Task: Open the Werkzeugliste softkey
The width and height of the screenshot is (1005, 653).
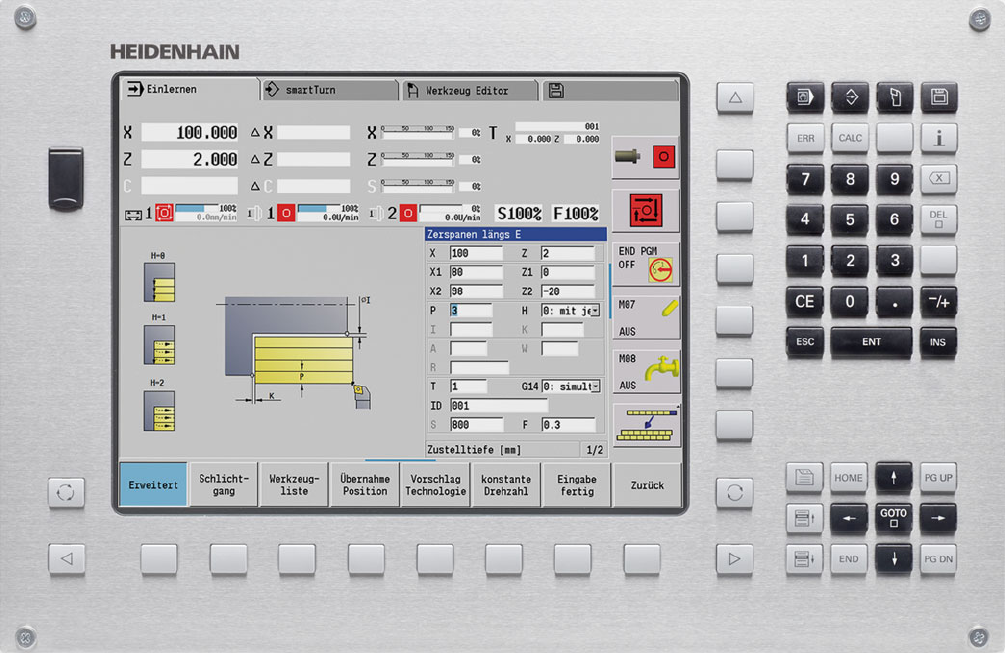Action: pos(294,485)
